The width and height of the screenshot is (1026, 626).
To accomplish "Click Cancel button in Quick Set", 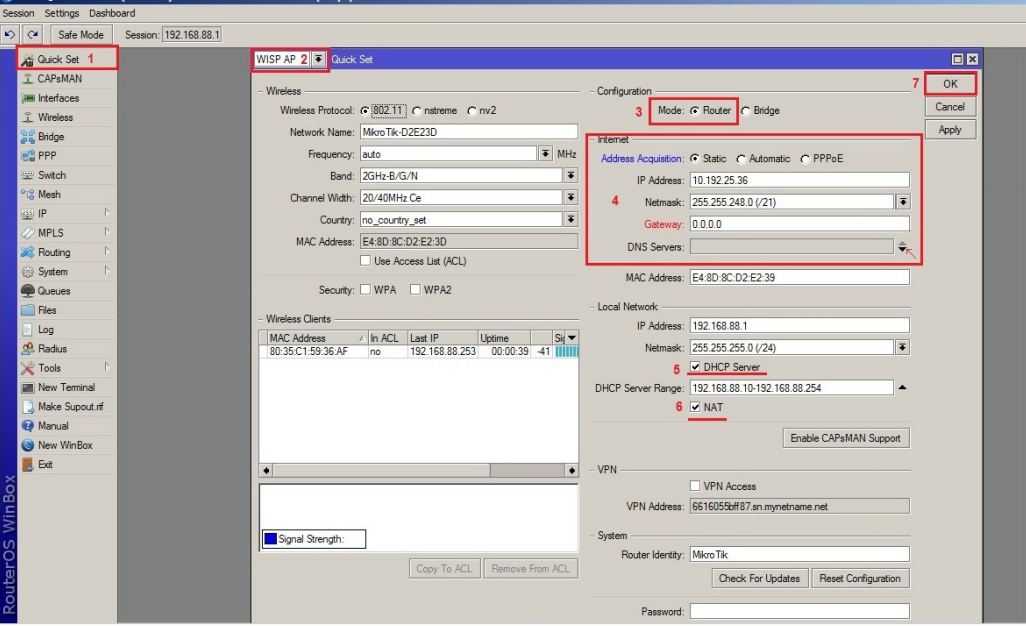I will coord(950,107).
